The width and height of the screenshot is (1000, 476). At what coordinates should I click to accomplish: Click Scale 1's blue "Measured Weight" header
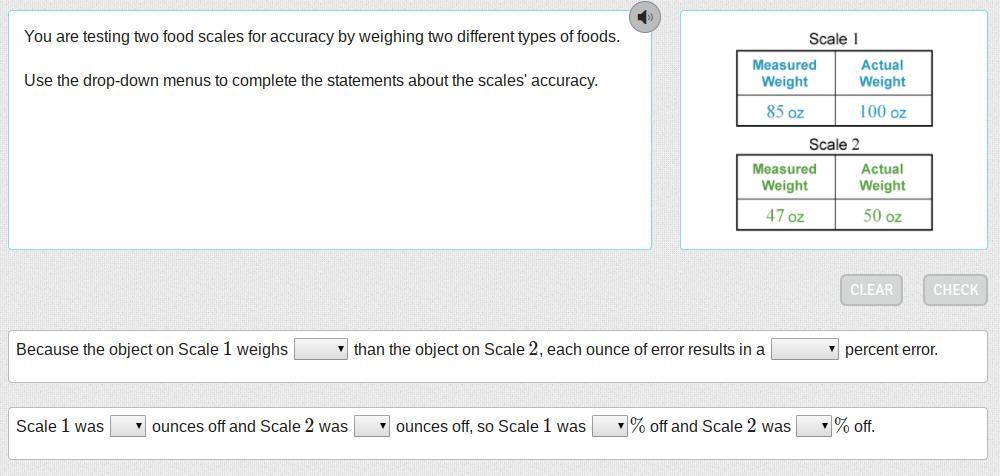click(785, 73)
